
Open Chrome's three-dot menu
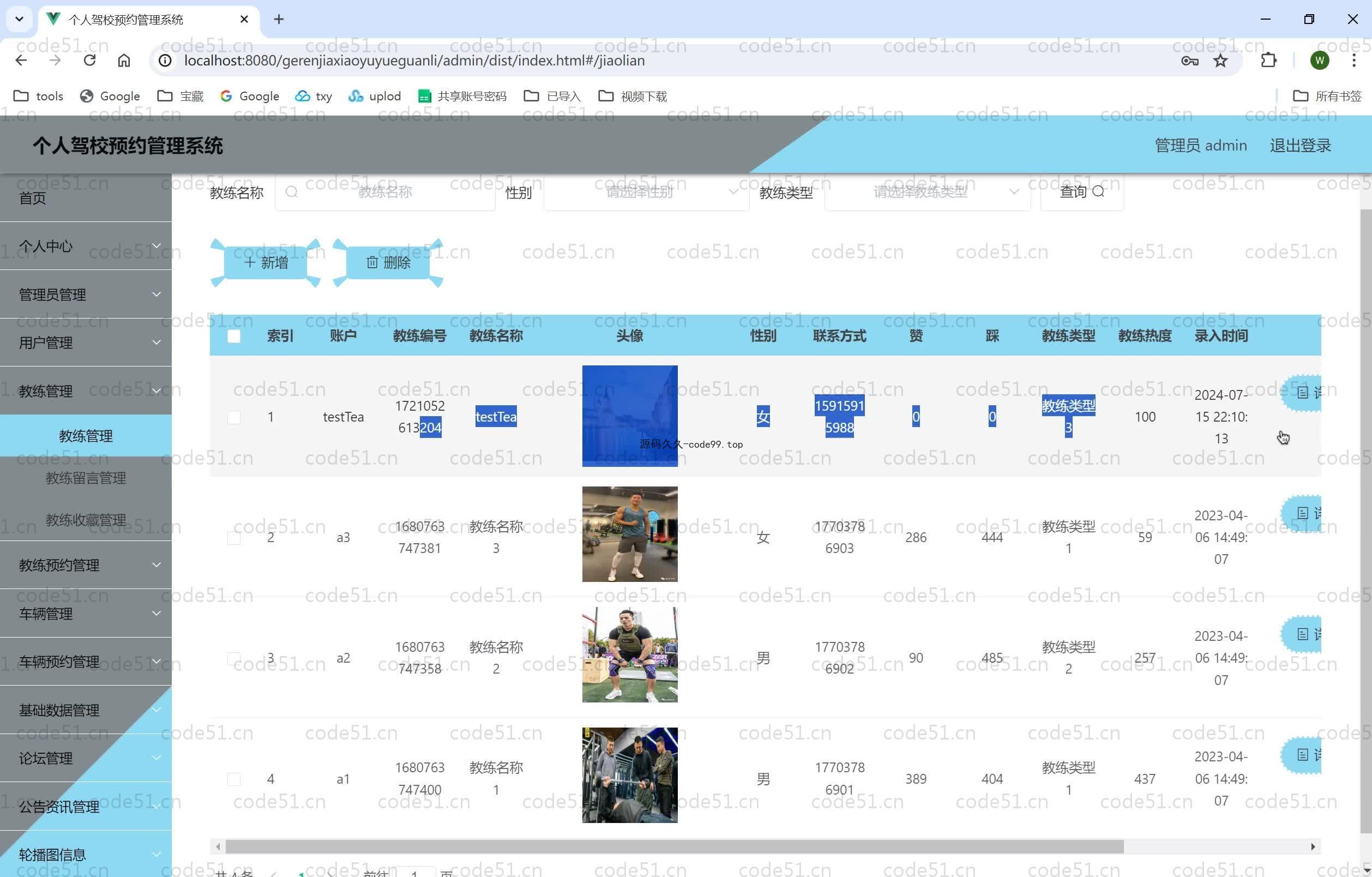[x=1354, y=61]
